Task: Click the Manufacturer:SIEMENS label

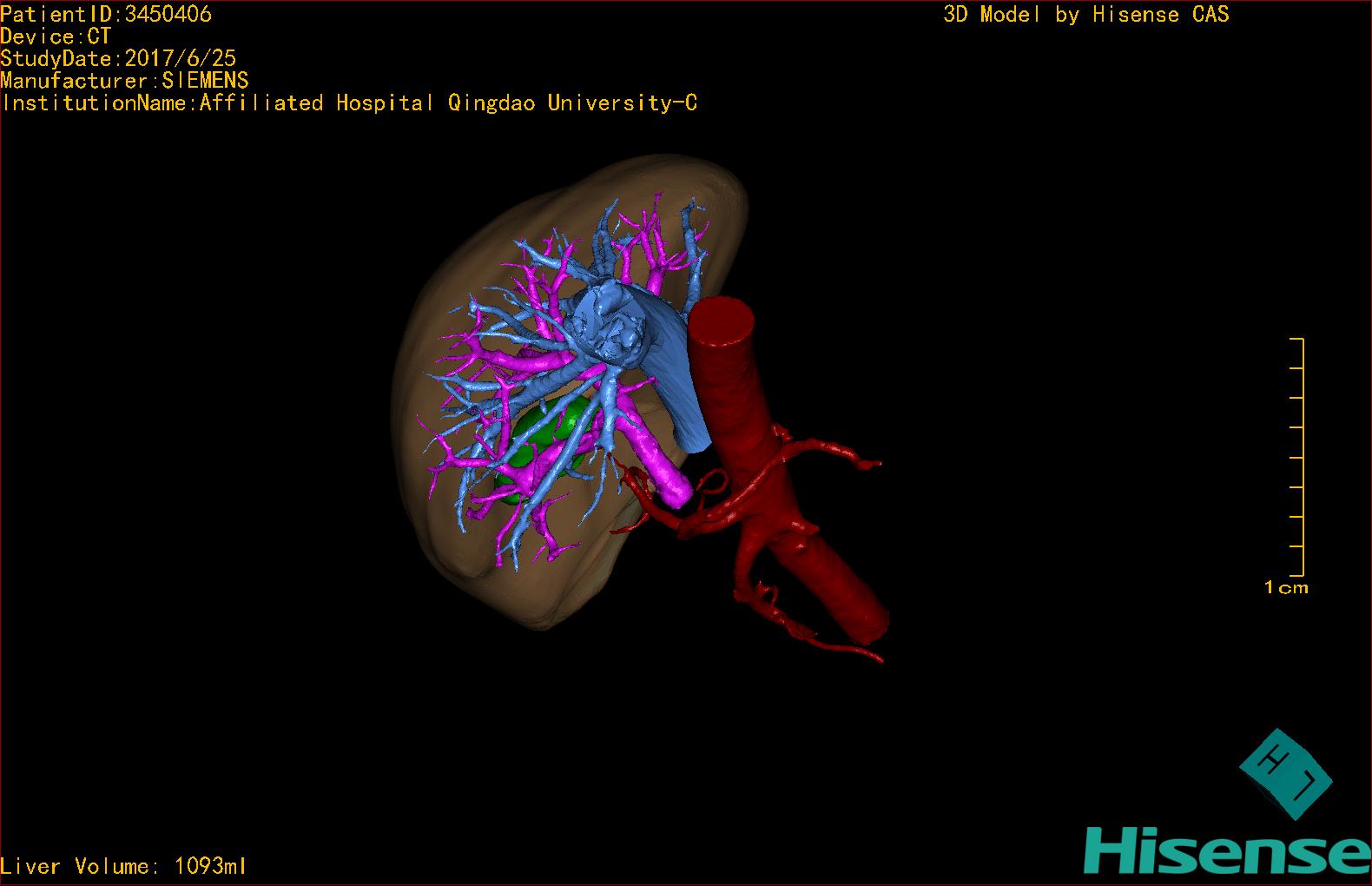Action: 124,81
